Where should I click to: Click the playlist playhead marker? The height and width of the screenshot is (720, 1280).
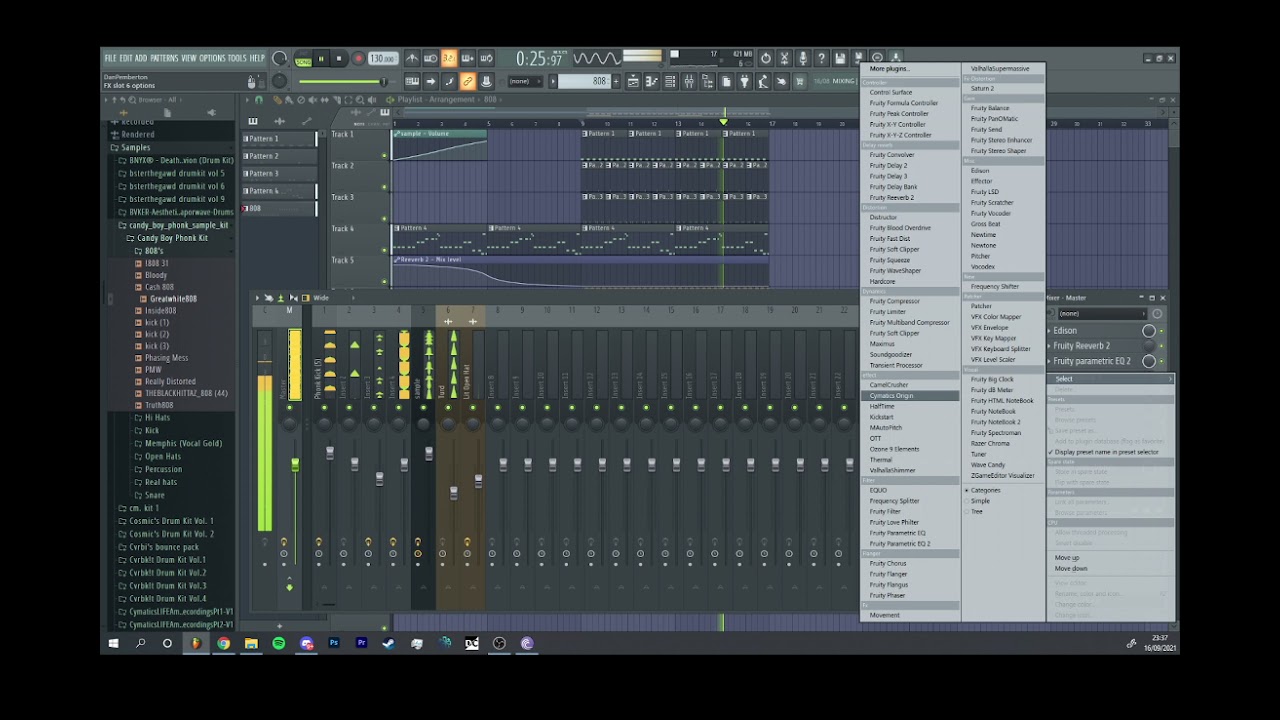(x=723, y=122)
